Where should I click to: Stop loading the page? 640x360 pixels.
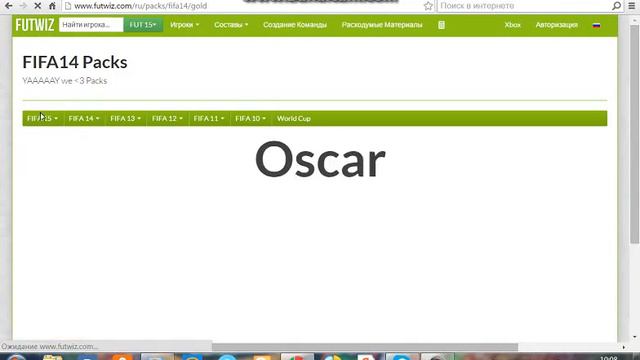click(x=38, y=6)
